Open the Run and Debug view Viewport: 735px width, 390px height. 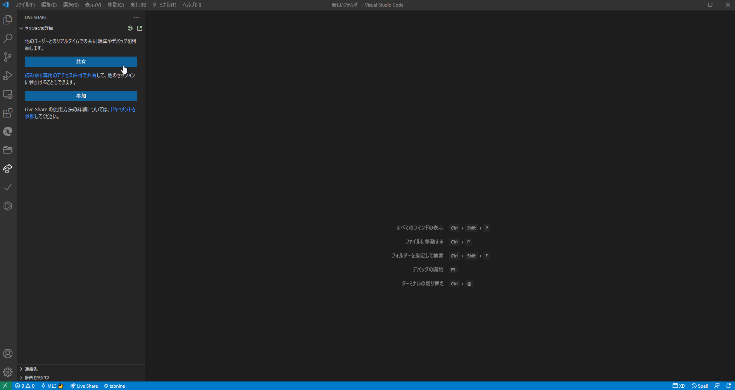[x=8, y=75]
